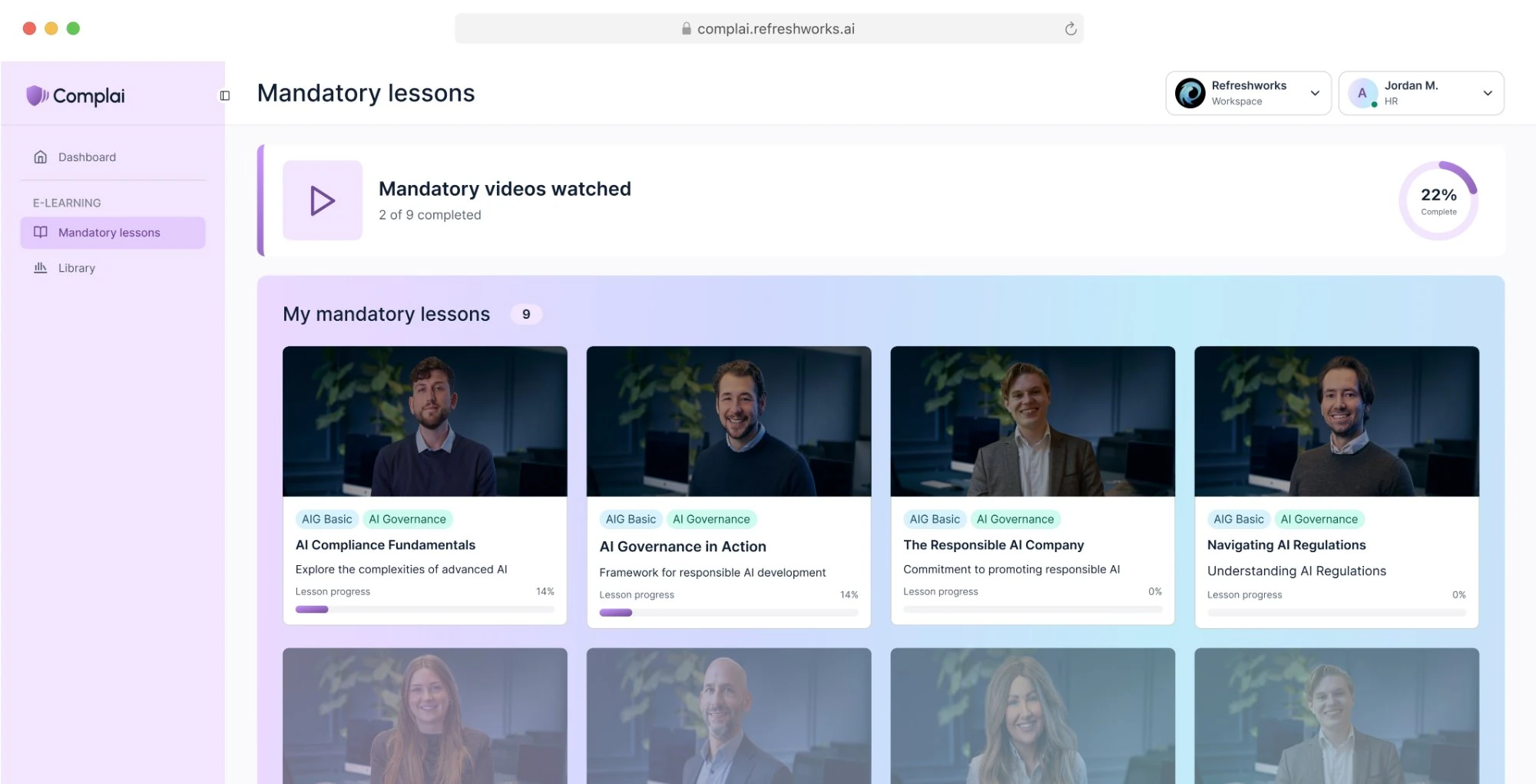Click the AI Governance in Action progress bar
The width and height of the screenshot is (1536, 784).
(x=728, y=613)
